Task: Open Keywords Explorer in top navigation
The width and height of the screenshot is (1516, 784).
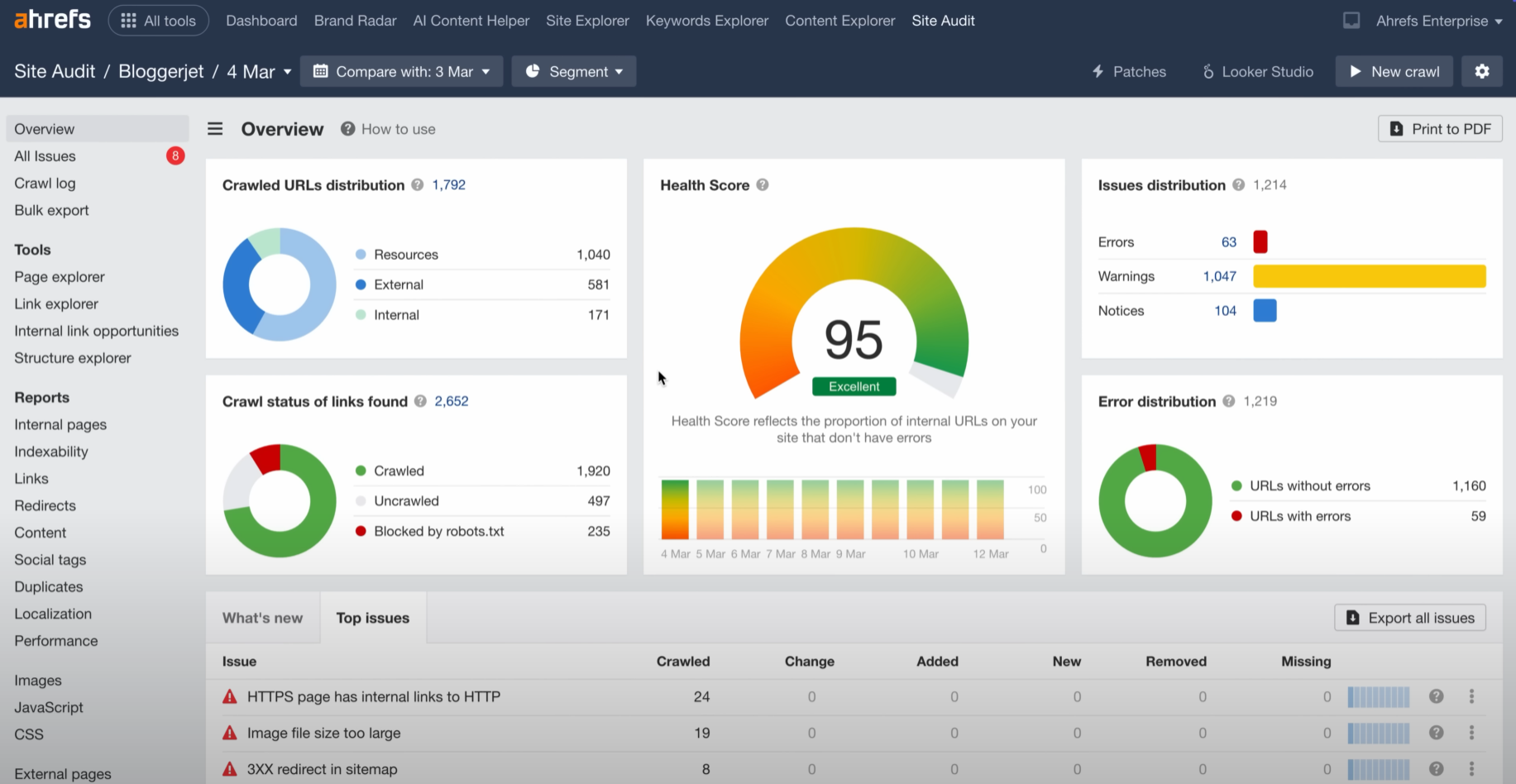Action: tap(706, 21)
